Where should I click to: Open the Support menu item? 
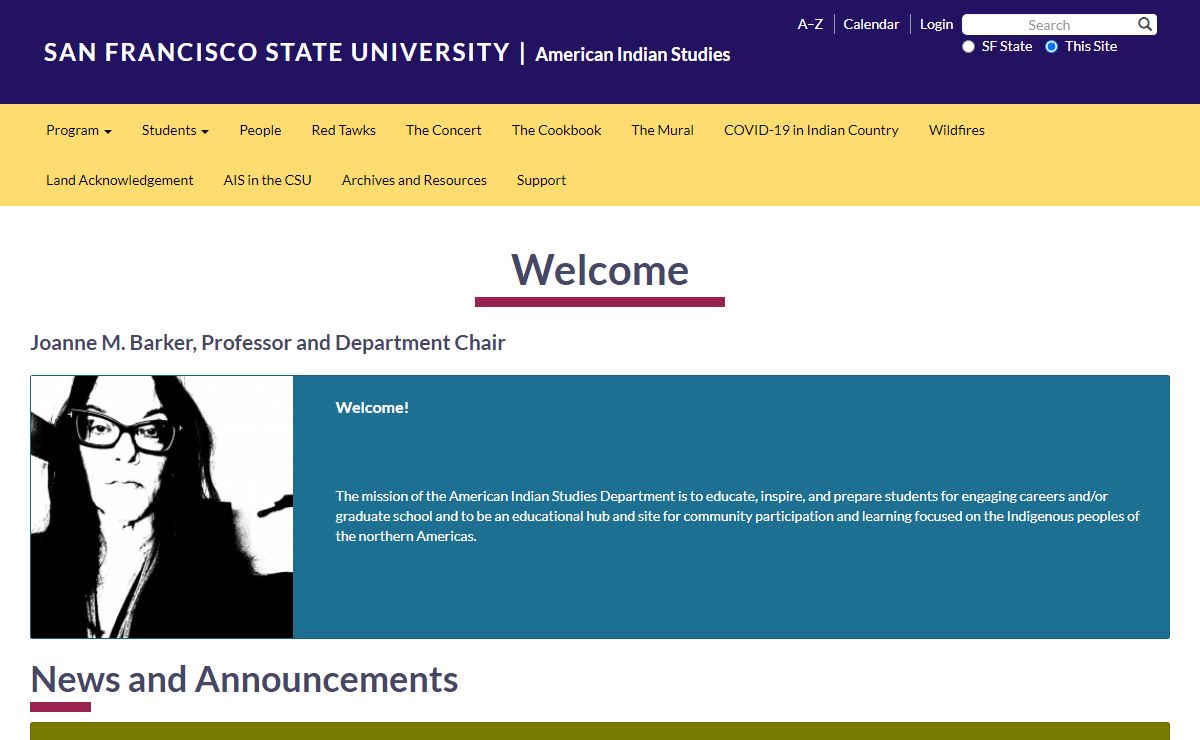[x=541, y=180]
